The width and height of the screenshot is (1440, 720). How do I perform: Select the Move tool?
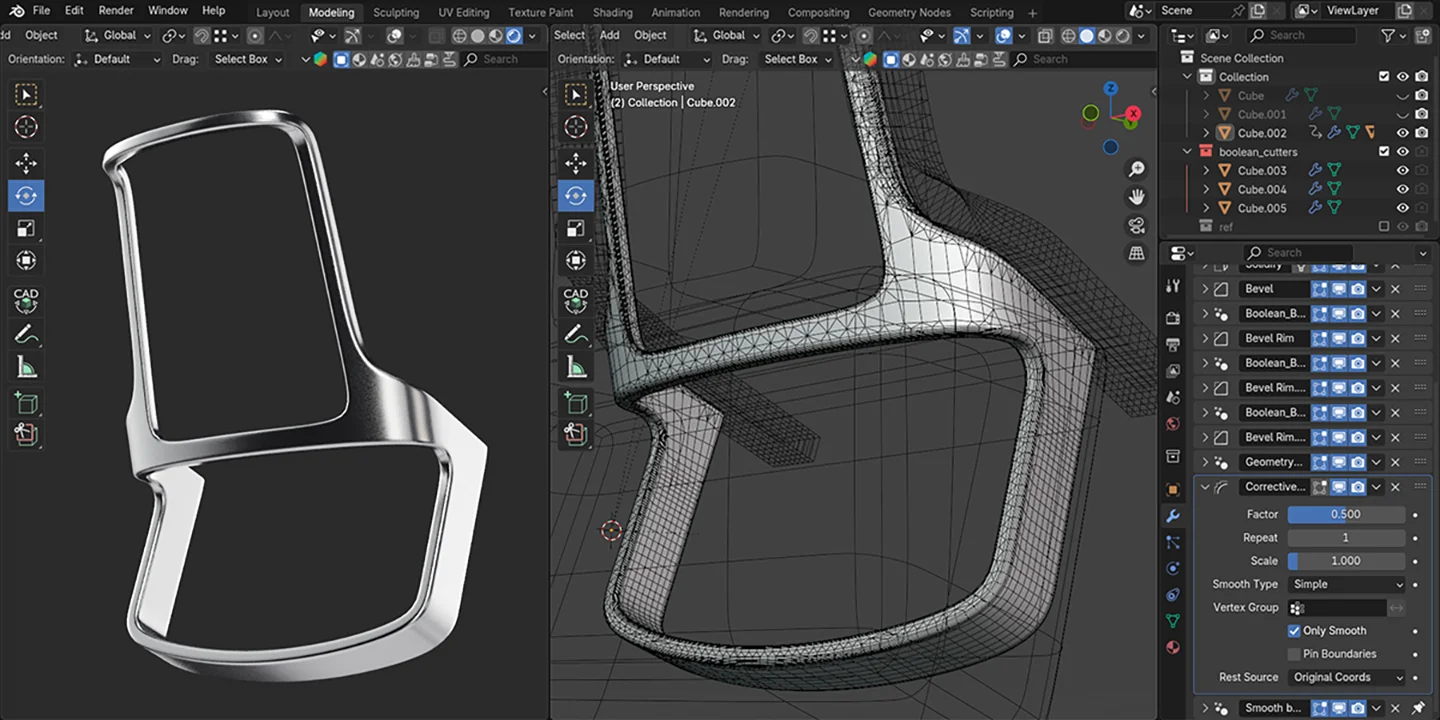click(x=26, y=163)
